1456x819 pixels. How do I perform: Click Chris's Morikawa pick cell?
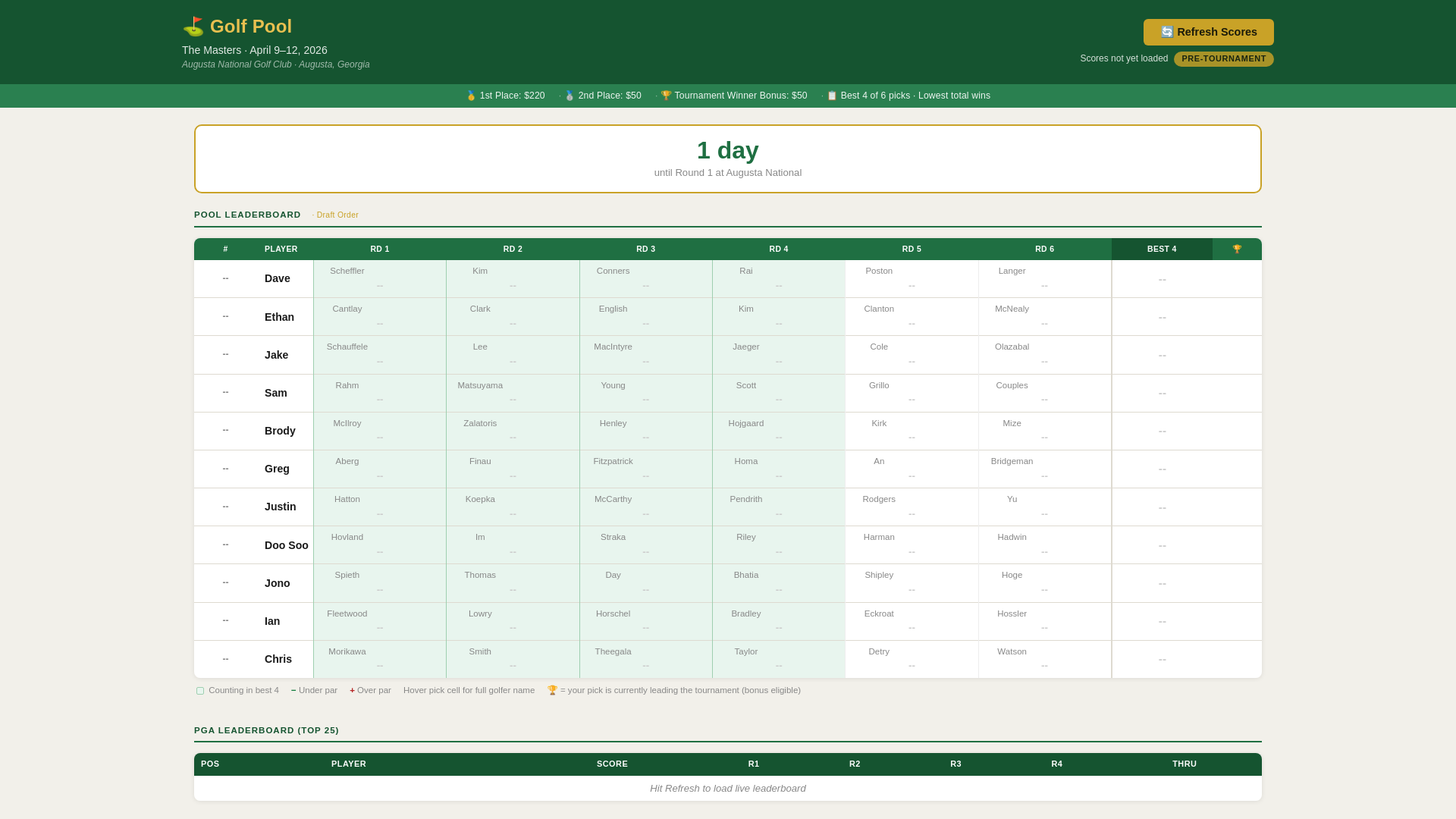pos(380,660)
